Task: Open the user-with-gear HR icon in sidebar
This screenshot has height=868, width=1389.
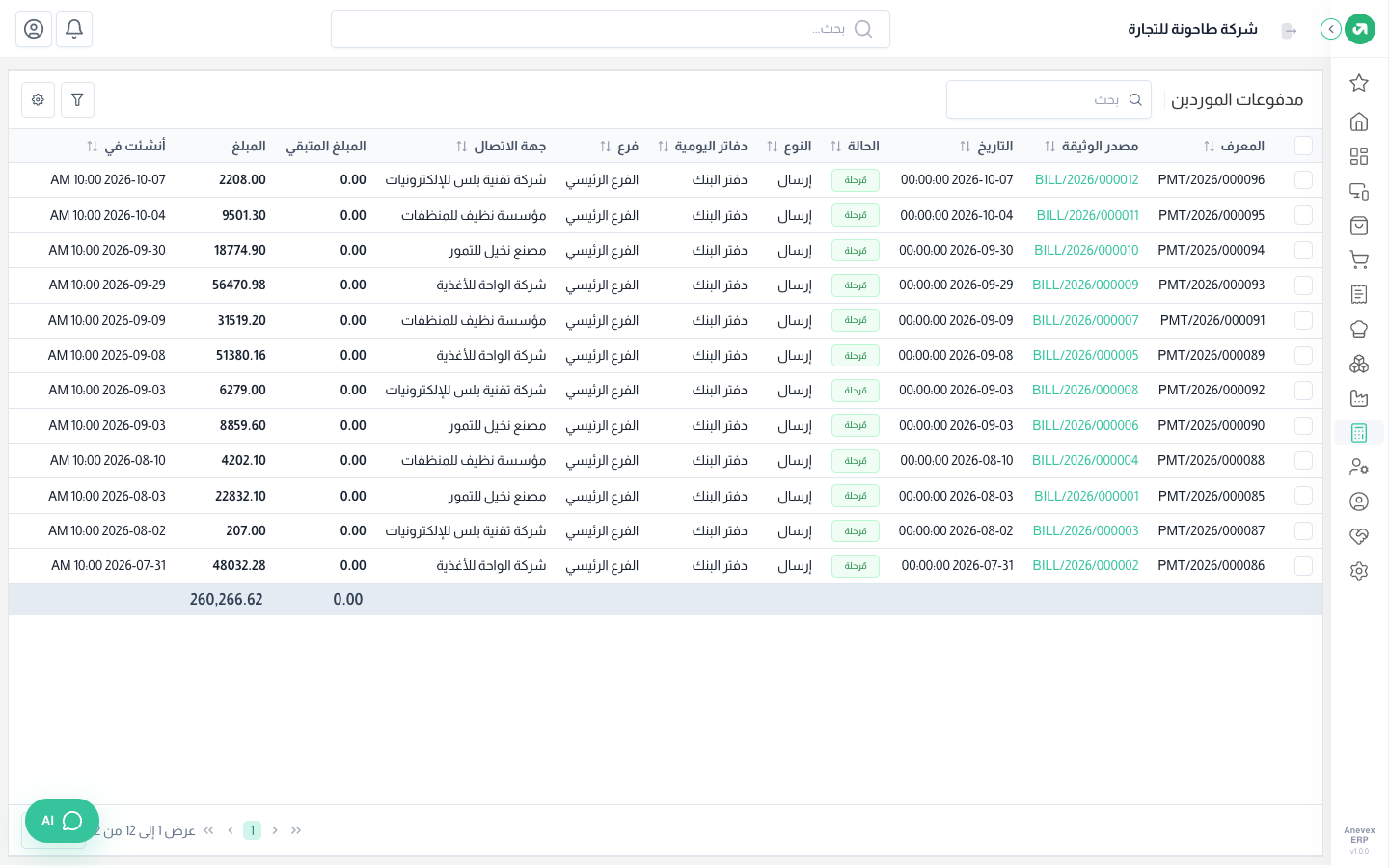Action: click(1359, 467)
